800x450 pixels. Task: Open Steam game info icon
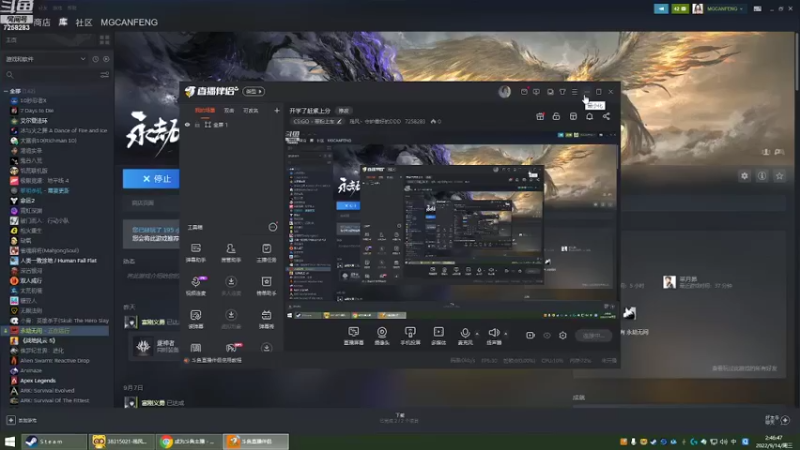point(762,176)
